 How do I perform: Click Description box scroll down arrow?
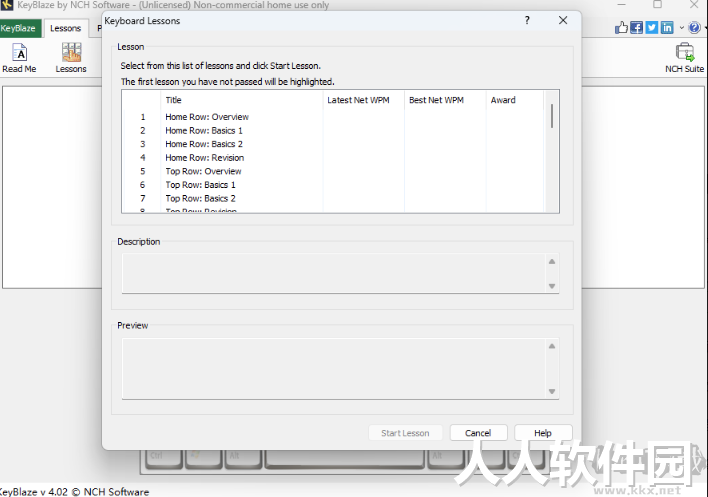[552, 286]
